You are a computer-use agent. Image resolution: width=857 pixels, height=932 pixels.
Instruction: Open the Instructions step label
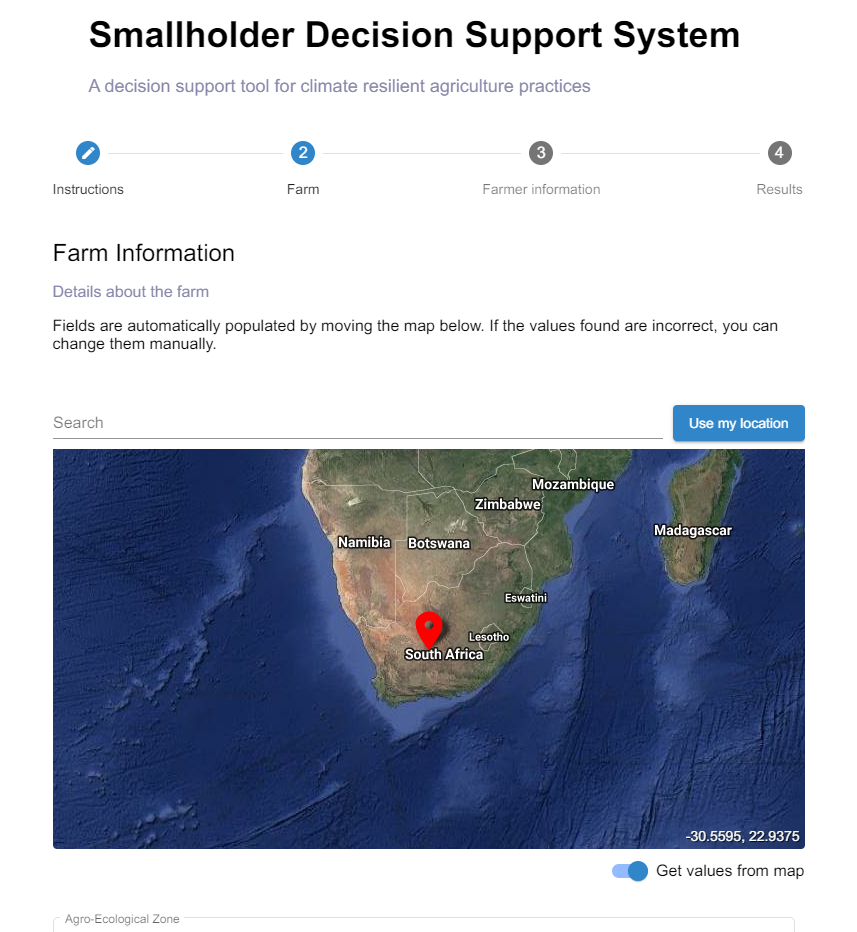tap(88, 189)
